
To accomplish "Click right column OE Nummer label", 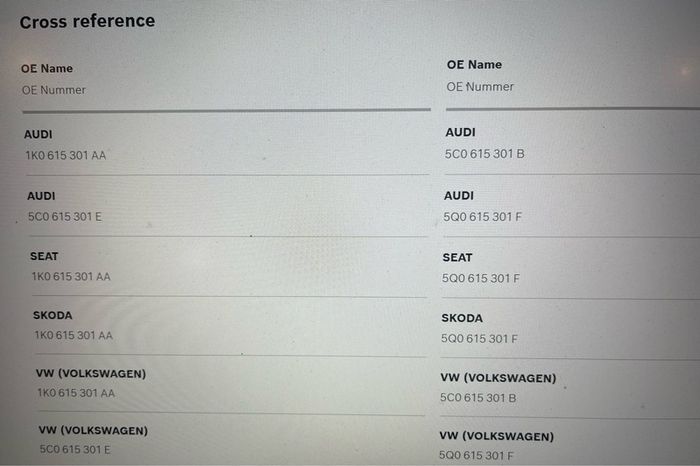I will [480, 87].
